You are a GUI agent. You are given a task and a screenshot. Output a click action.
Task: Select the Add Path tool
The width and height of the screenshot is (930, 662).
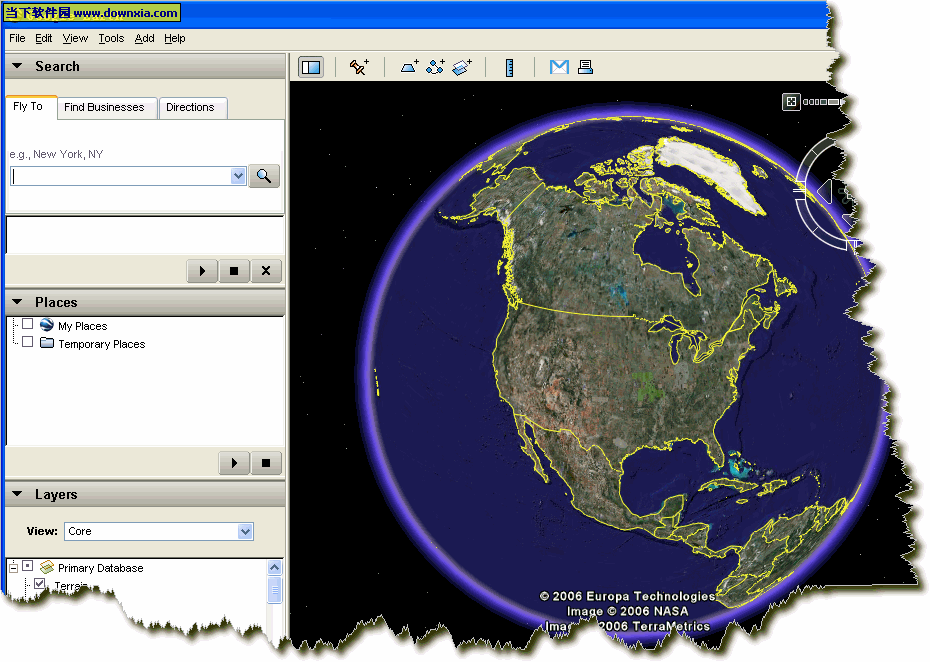point(435,67)
